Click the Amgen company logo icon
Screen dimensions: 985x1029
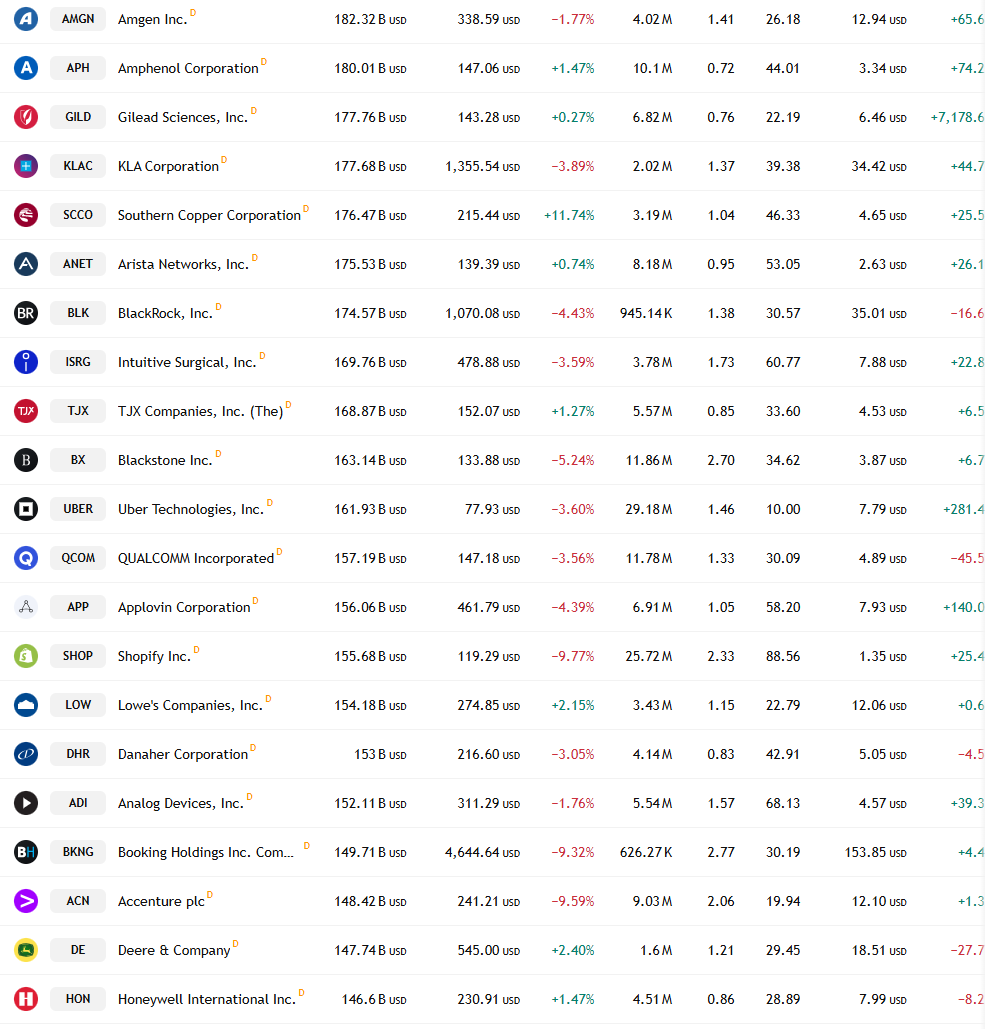pos(26,19)
